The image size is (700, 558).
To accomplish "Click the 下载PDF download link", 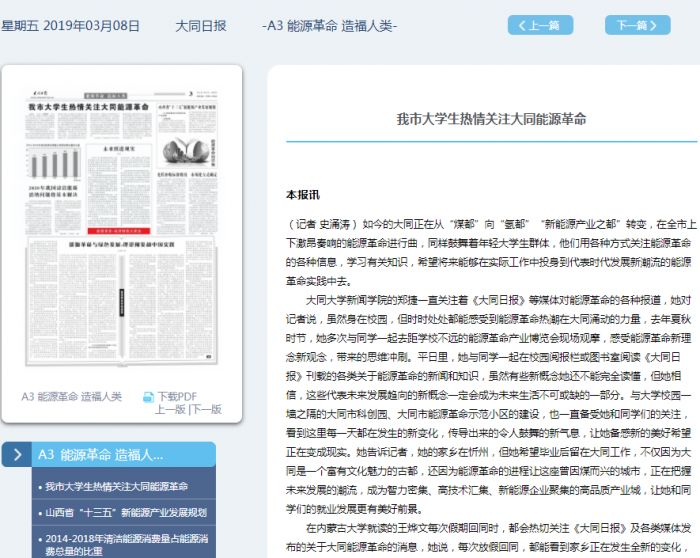I will pyautogui.click(x=177, y=397).
